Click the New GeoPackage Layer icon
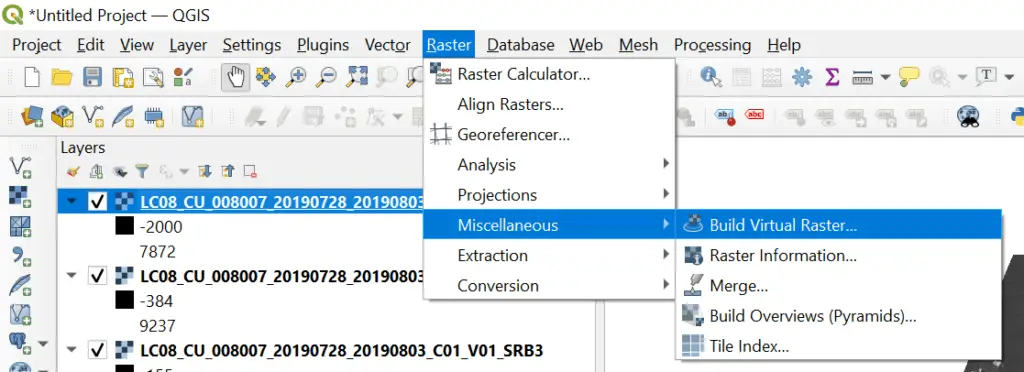The height and width of the screenshot is (372, 1024). [62, 117]
